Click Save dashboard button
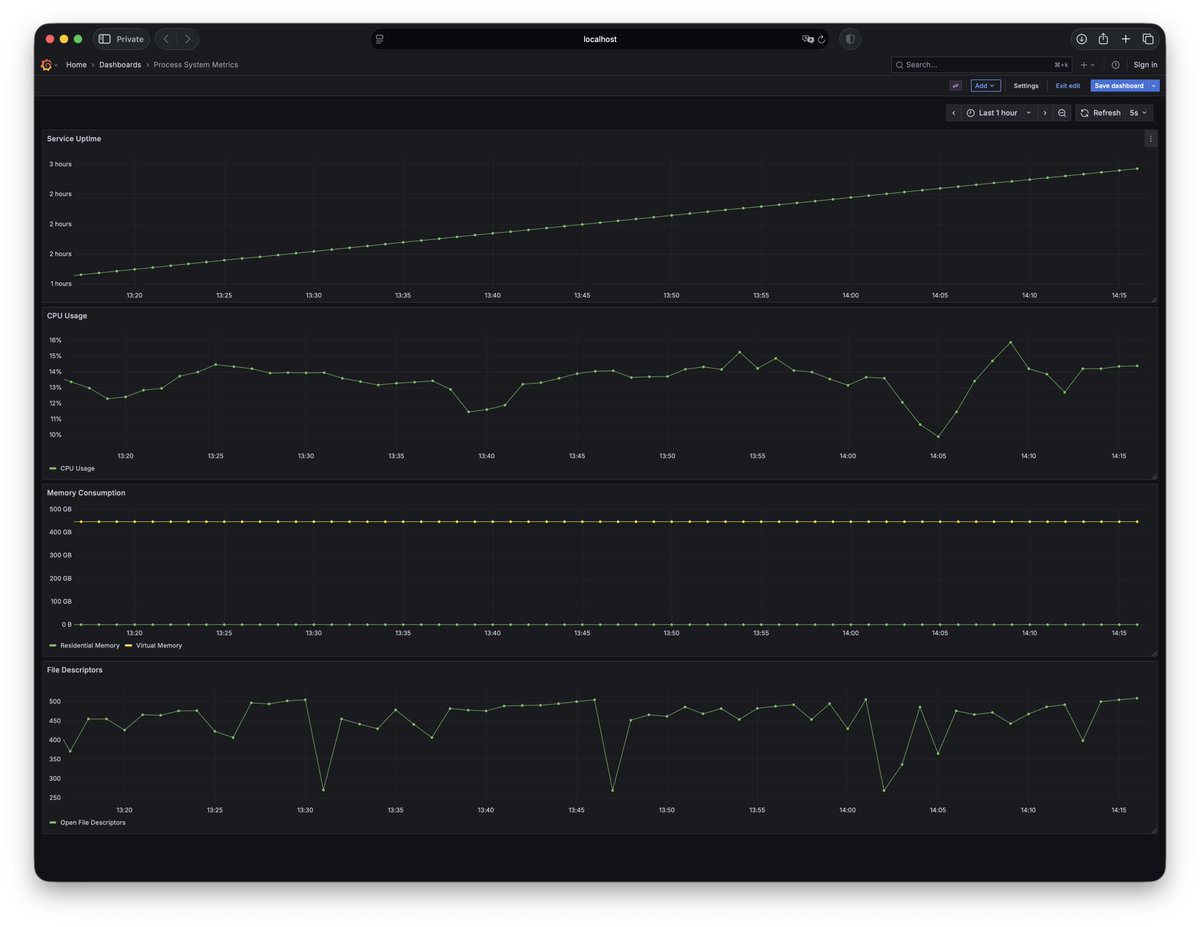This screenshot has width=1200, height=927. pos(1119,86)
